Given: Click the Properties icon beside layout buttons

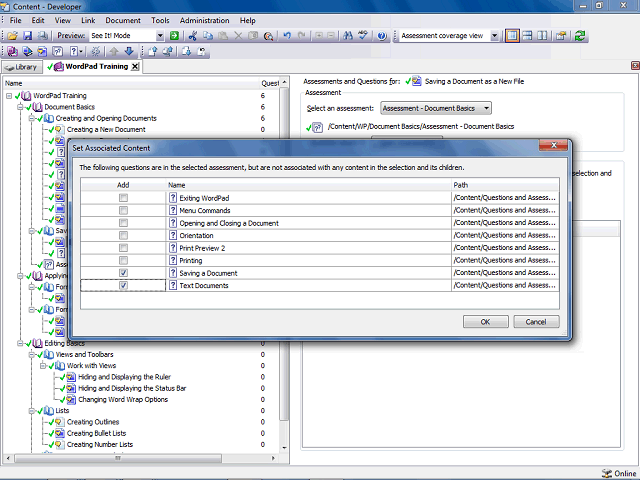Looking at the screenshot, I should click(562, 36).
